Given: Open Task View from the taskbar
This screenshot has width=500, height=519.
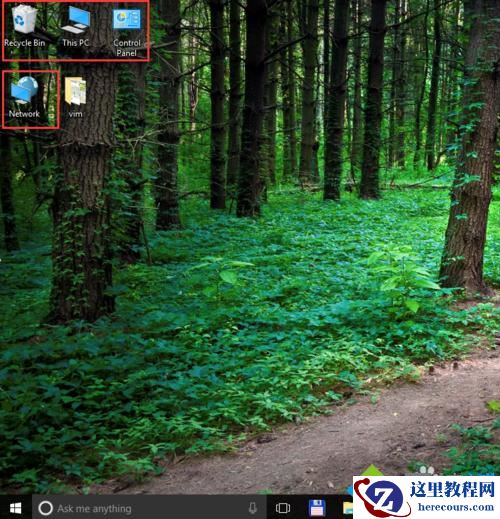Looking at the screenshot, I should coord(283,508).
